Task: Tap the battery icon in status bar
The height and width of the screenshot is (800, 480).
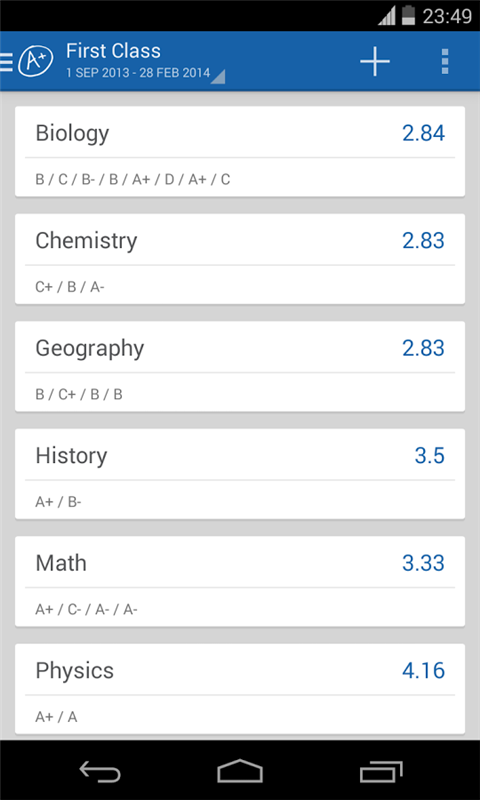Action: coord(408,15)
